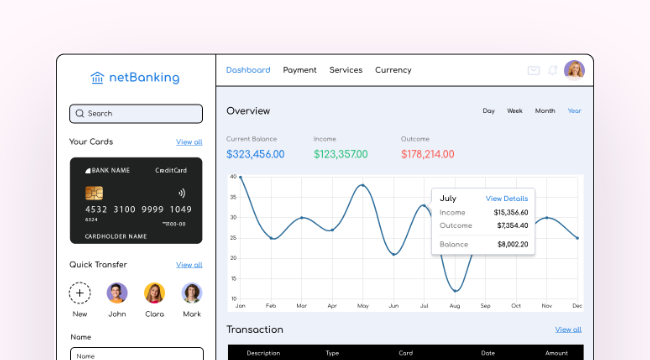The image size is (650, 360).
Task: Click the August data point on chart
Action: click(455, 291)
